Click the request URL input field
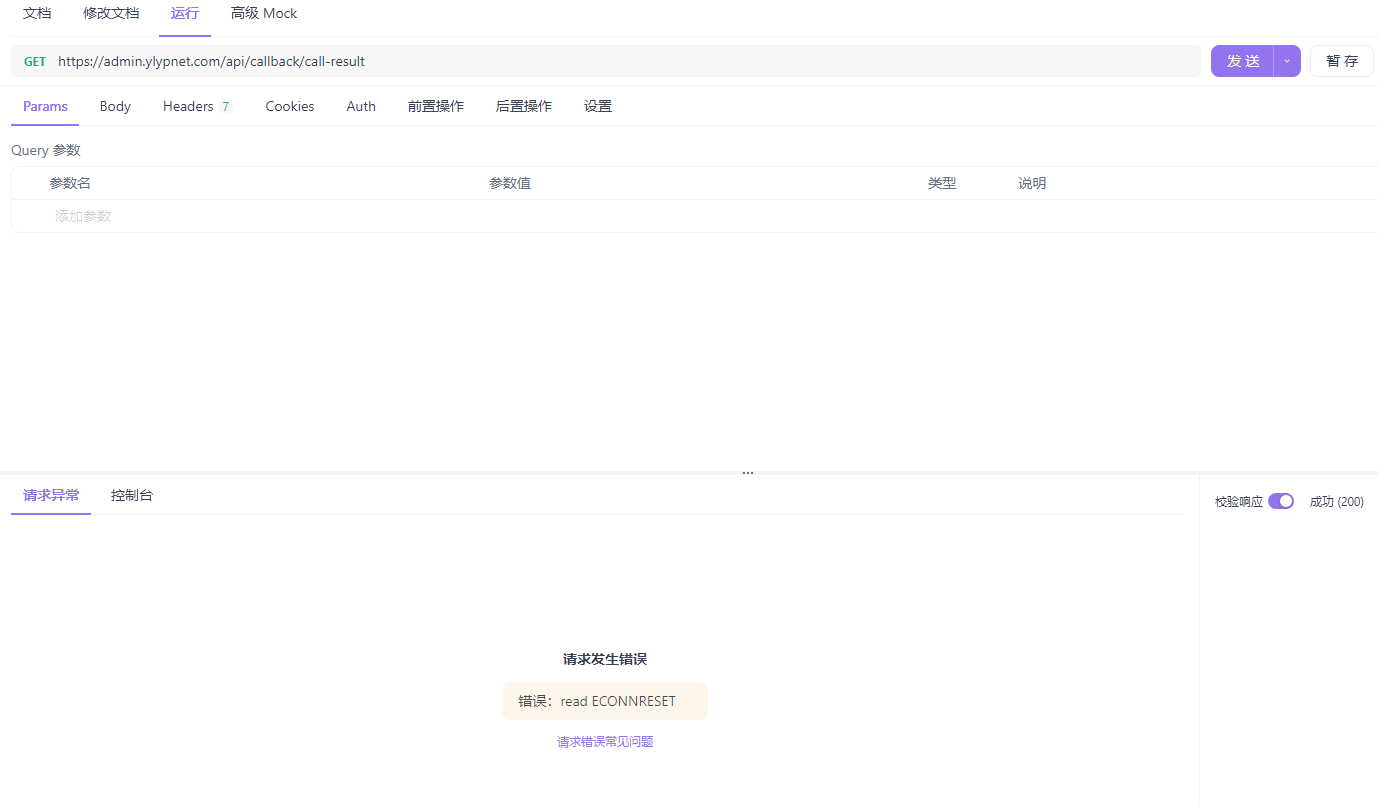The height and width of the screenshot is (805, 1379). point(620,61)
